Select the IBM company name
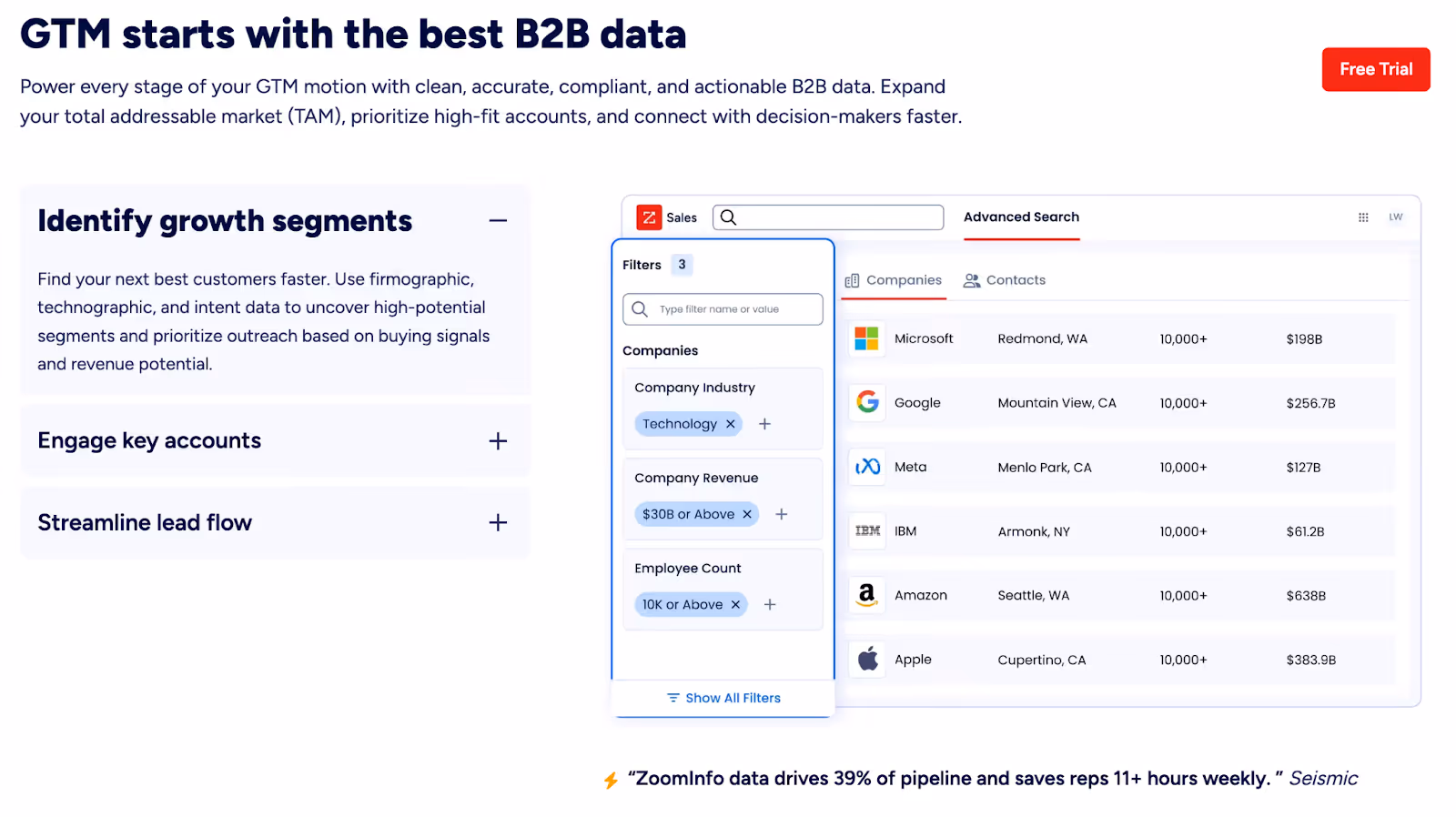1456x817 pixels. 905,531
